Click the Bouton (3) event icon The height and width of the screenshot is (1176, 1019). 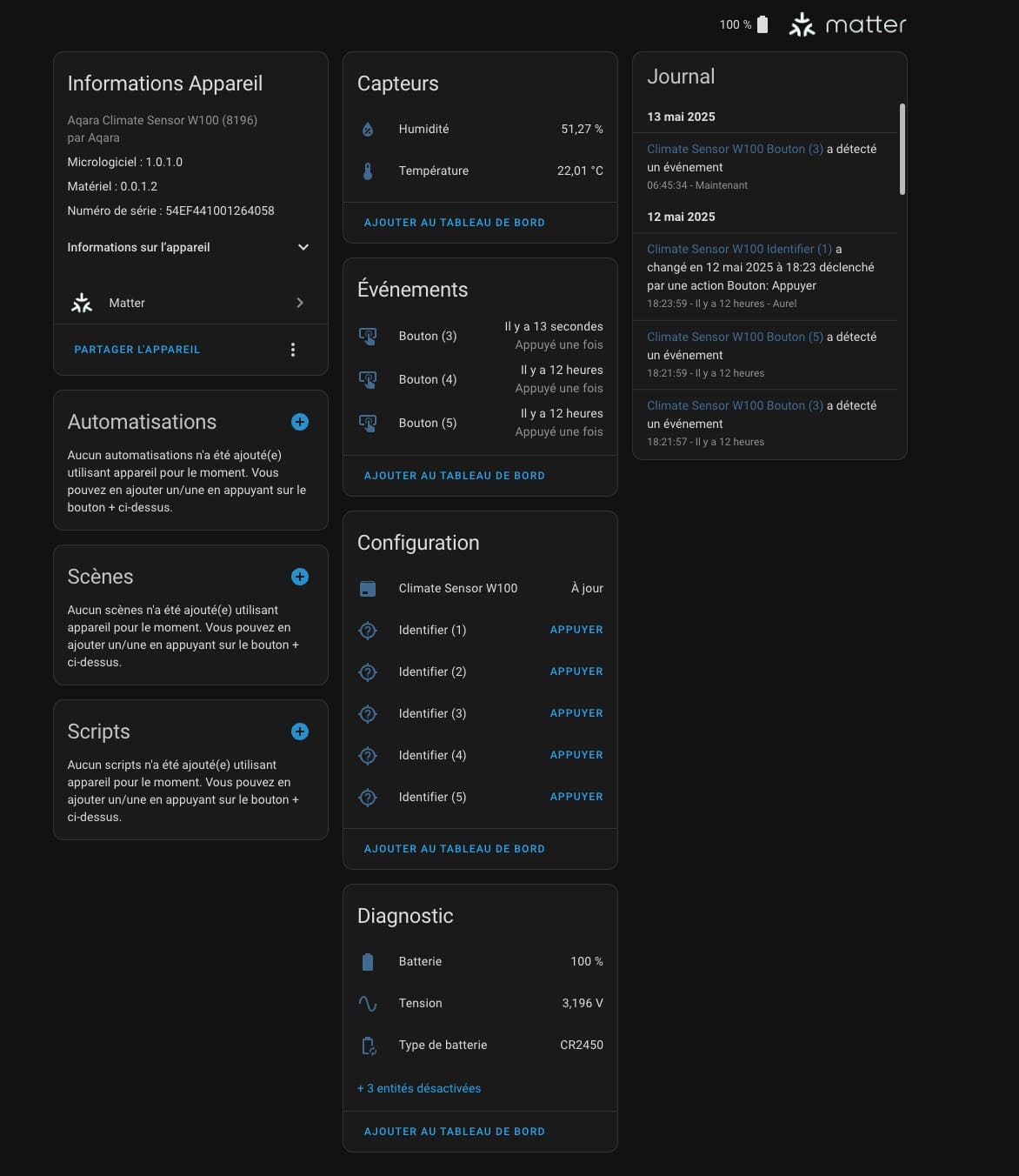point(368,336)
